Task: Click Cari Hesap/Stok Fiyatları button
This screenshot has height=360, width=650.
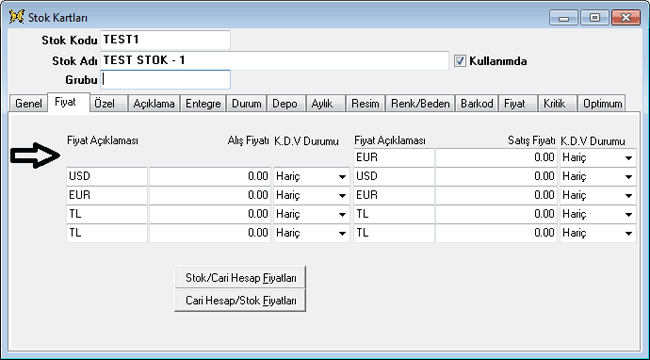Action: pyautogui.click(x=240, y=300)
